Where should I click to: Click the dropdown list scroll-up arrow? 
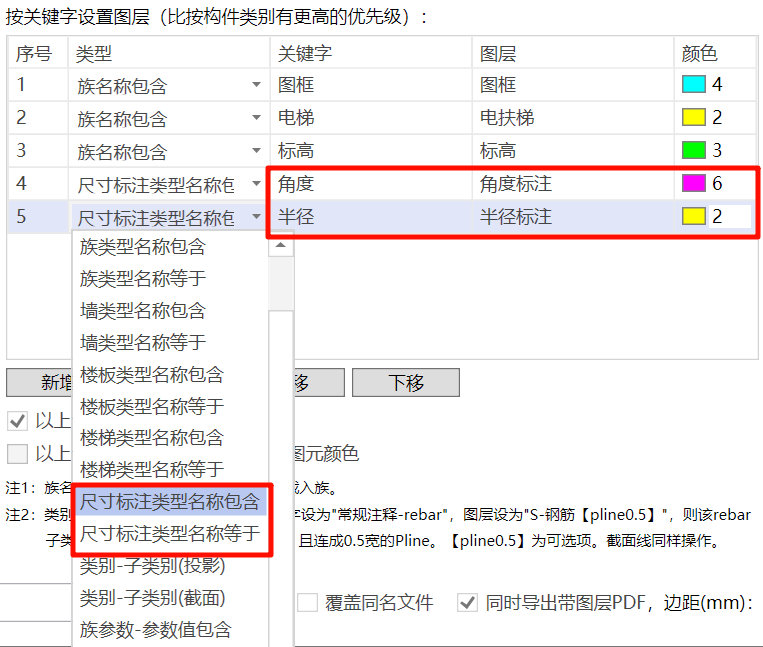click(x=281, y=245)
